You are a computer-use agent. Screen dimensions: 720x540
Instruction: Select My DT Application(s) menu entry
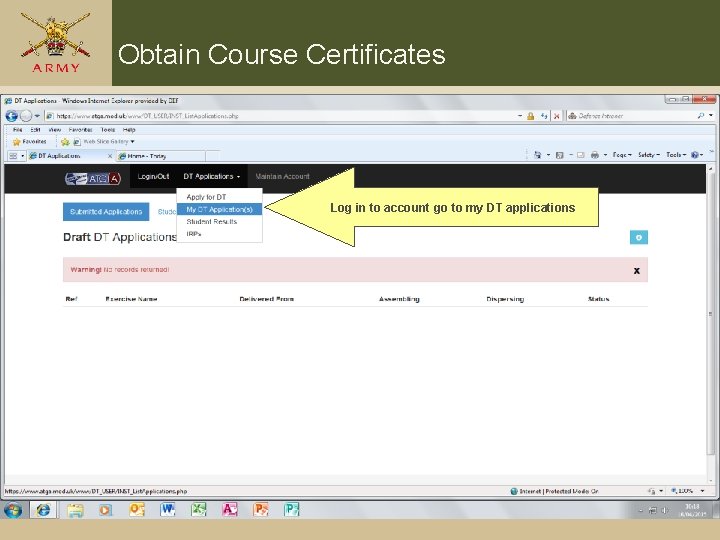pyautogui.click(x=219, y=209)
